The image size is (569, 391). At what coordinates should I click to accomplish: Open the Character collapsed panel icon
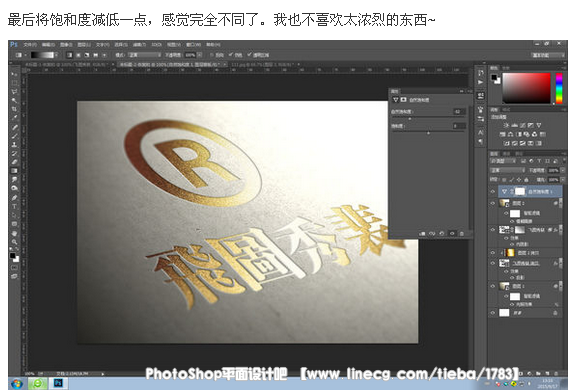(x=480, y=132)
